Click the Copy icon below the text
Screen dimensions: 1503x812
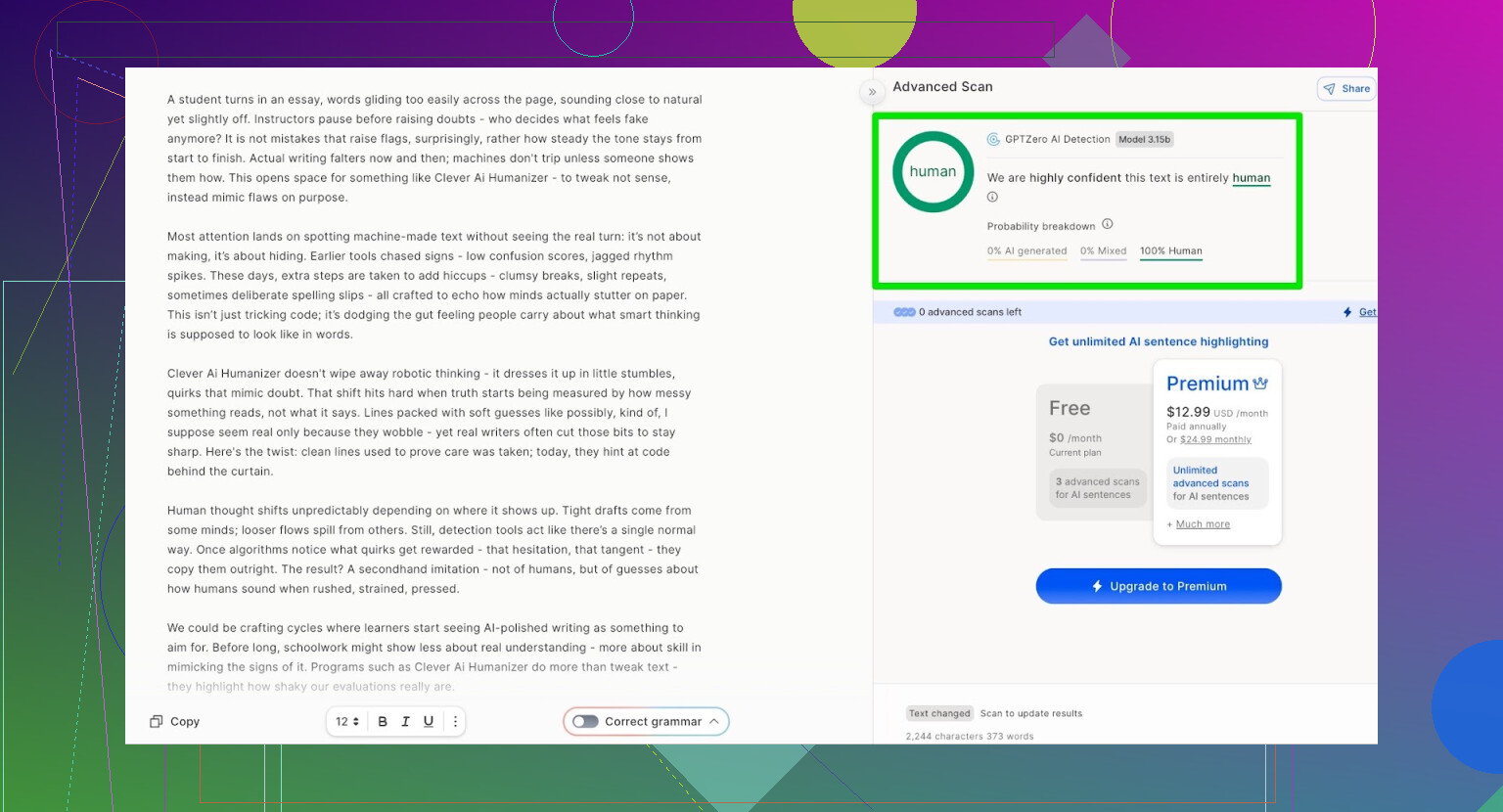(x=156, y=722)
